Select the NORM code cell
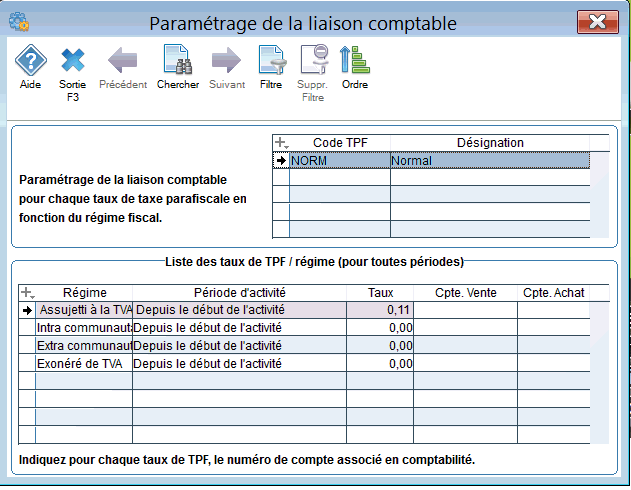 tap(340, 161)
